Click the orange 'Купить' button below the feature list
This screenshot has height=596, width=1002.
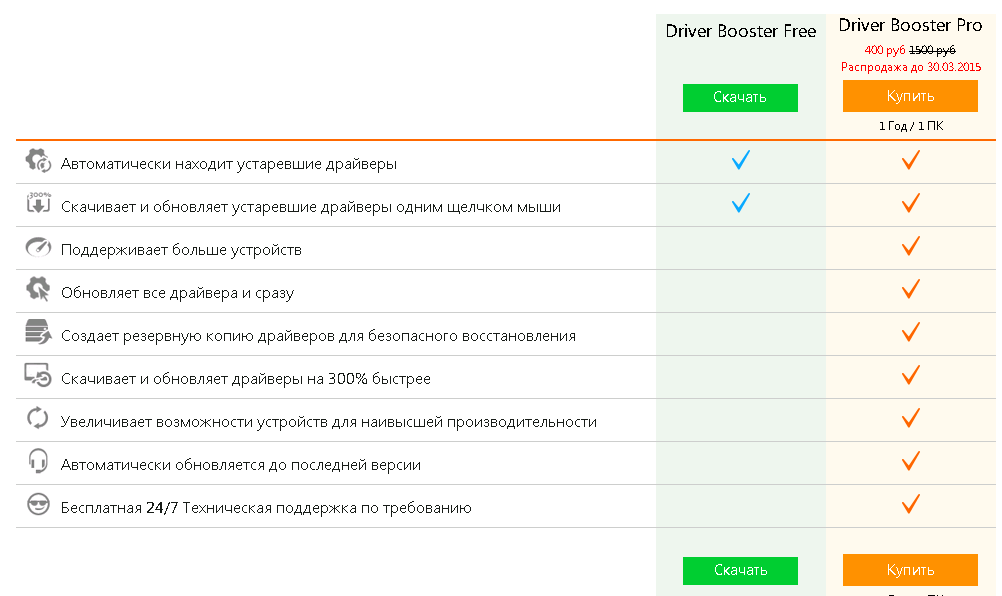pos(910,570)
